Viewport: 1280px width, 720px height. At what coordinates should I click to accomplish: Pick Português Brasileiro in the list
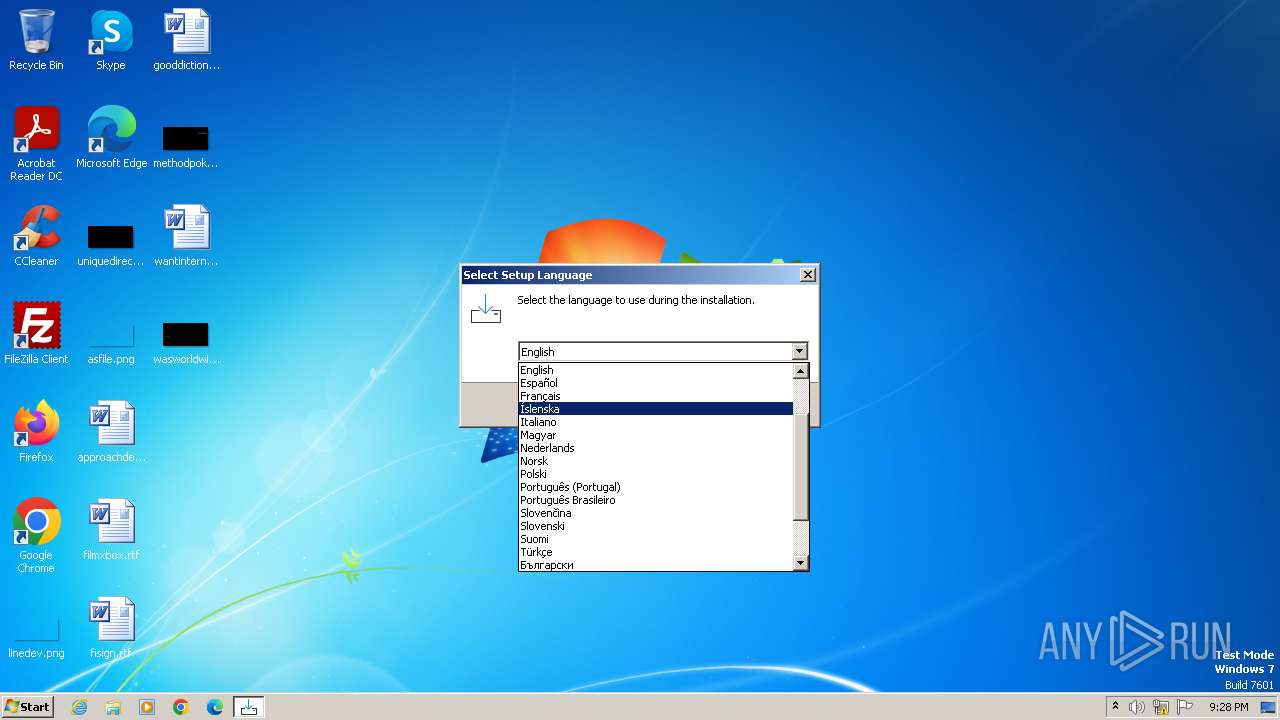point(655,500)
